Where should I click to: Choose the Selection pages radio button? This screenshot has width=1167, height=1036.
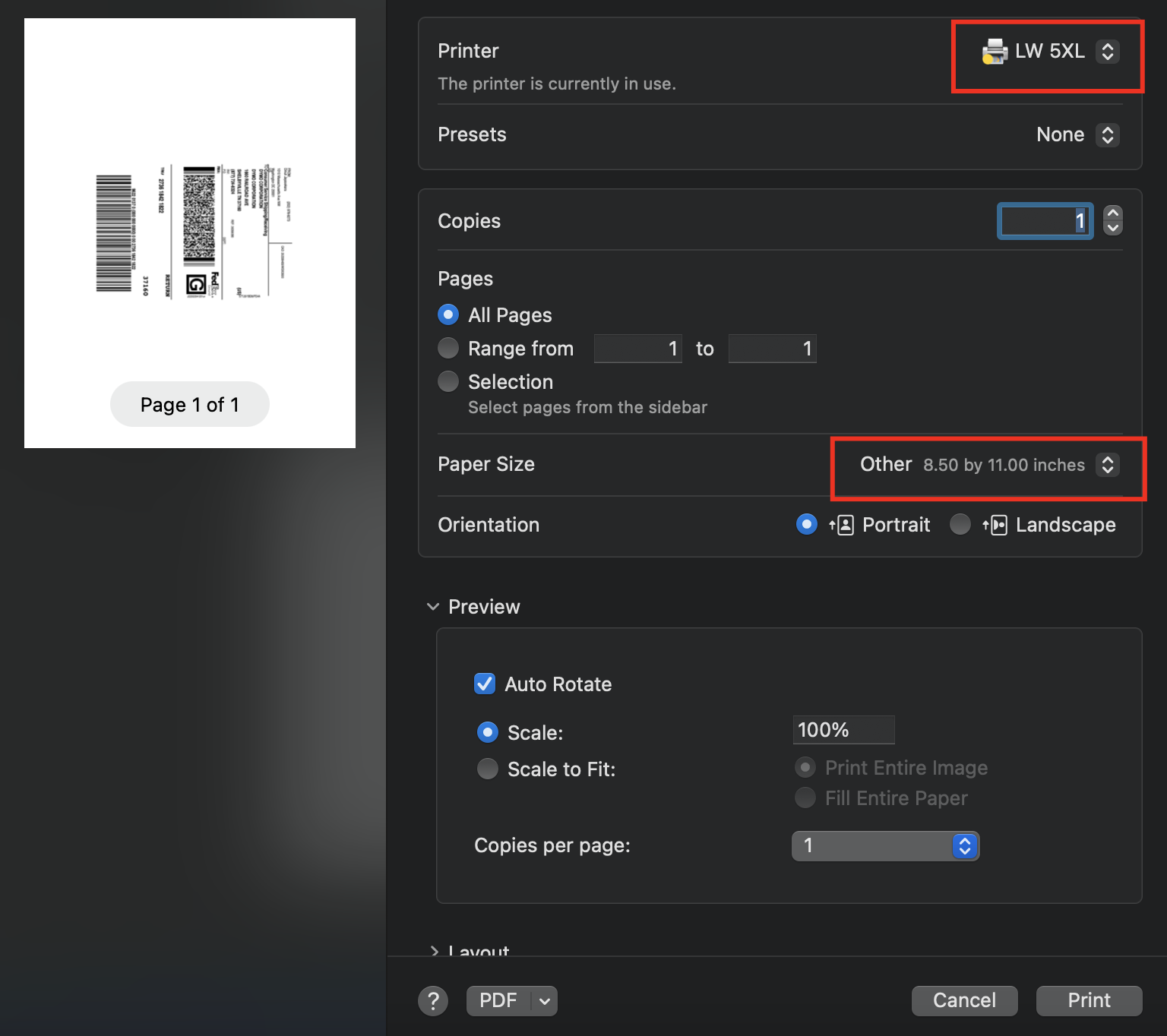pyautogui.click(x=448, y=381)
